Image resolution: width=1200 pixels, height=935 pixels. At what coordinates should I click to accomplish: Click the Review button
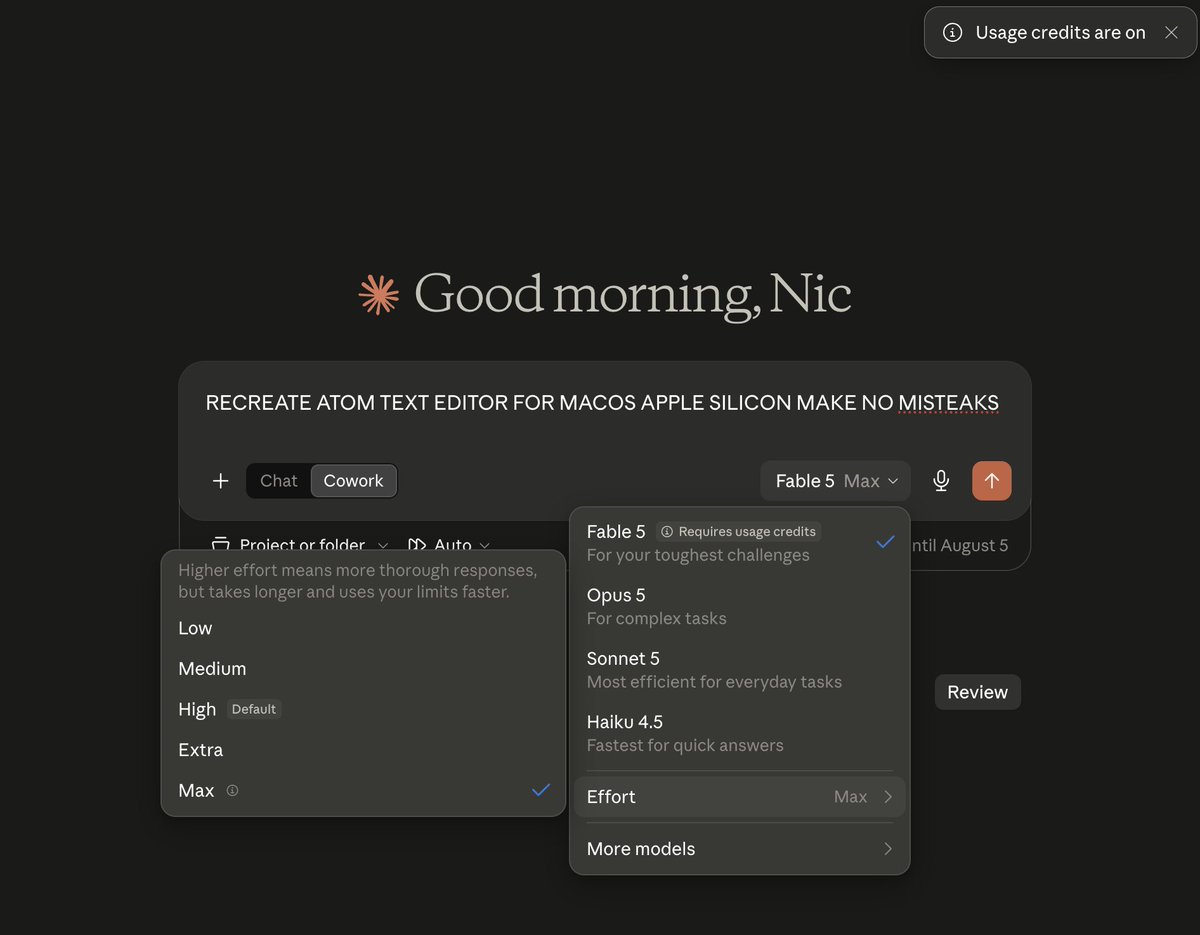click(978, 692)
